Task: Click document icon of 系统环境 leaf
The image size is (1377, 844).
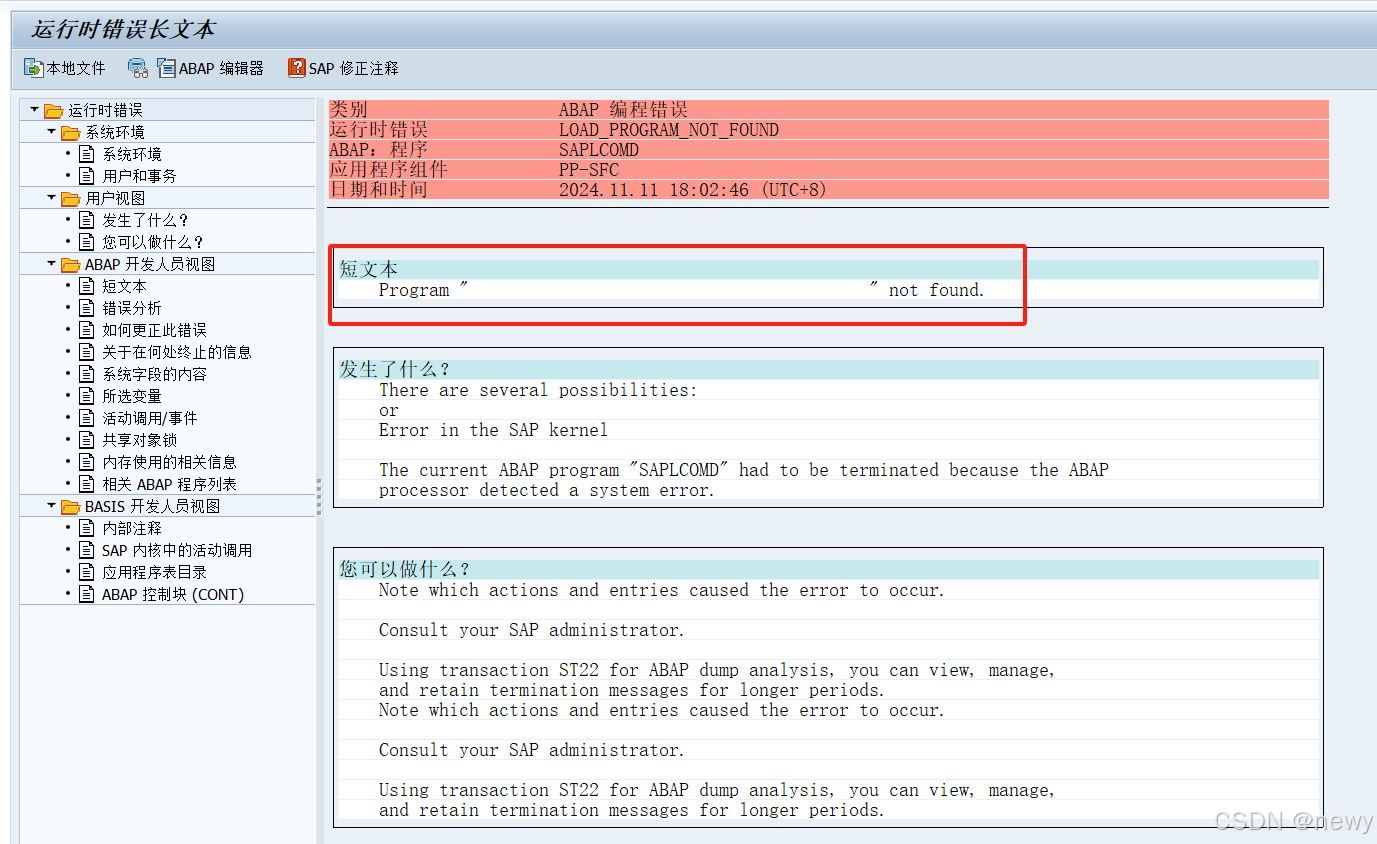Action: pos(87,154)
